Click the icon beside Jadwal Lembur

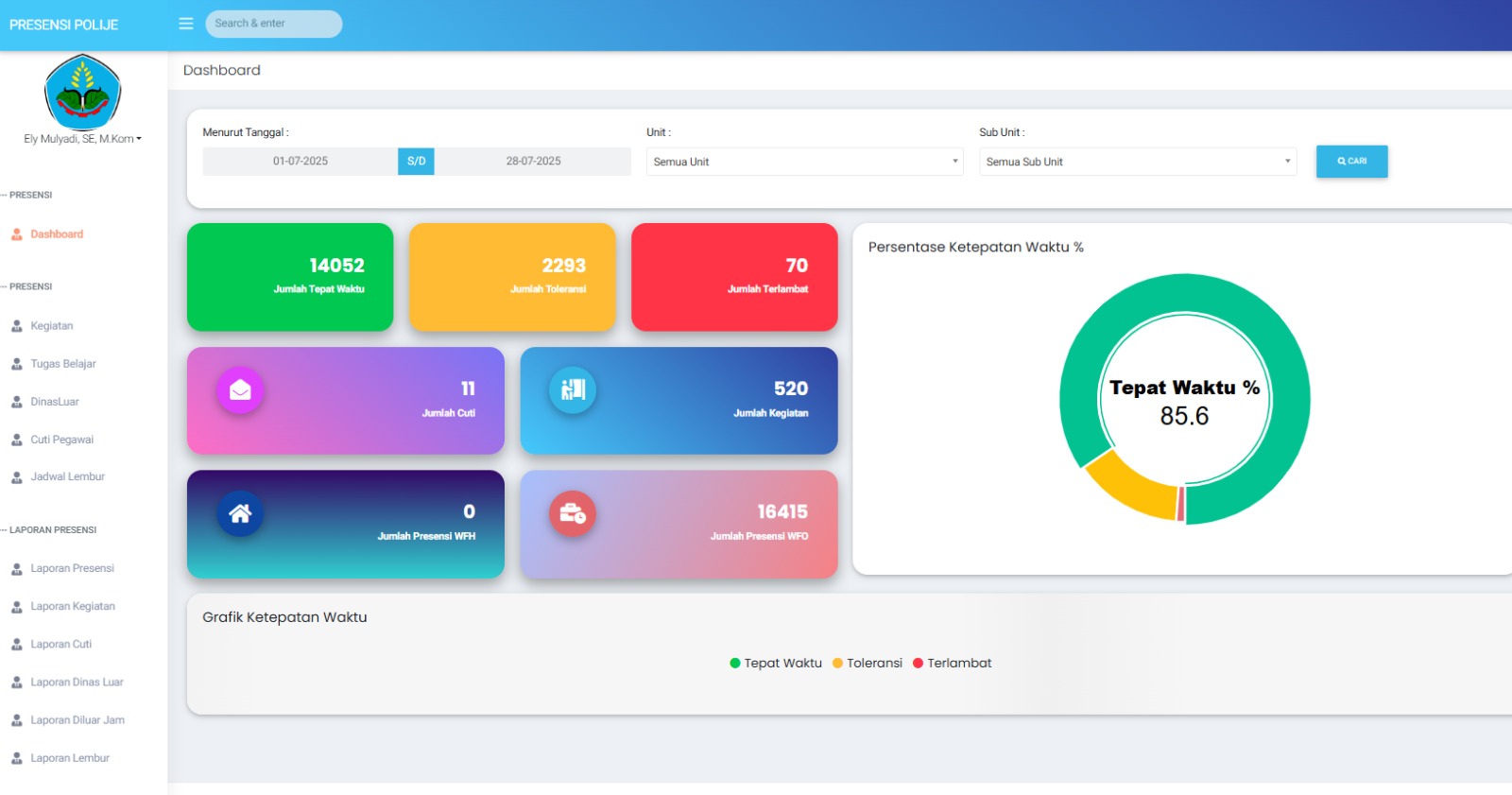pos(17,477)
